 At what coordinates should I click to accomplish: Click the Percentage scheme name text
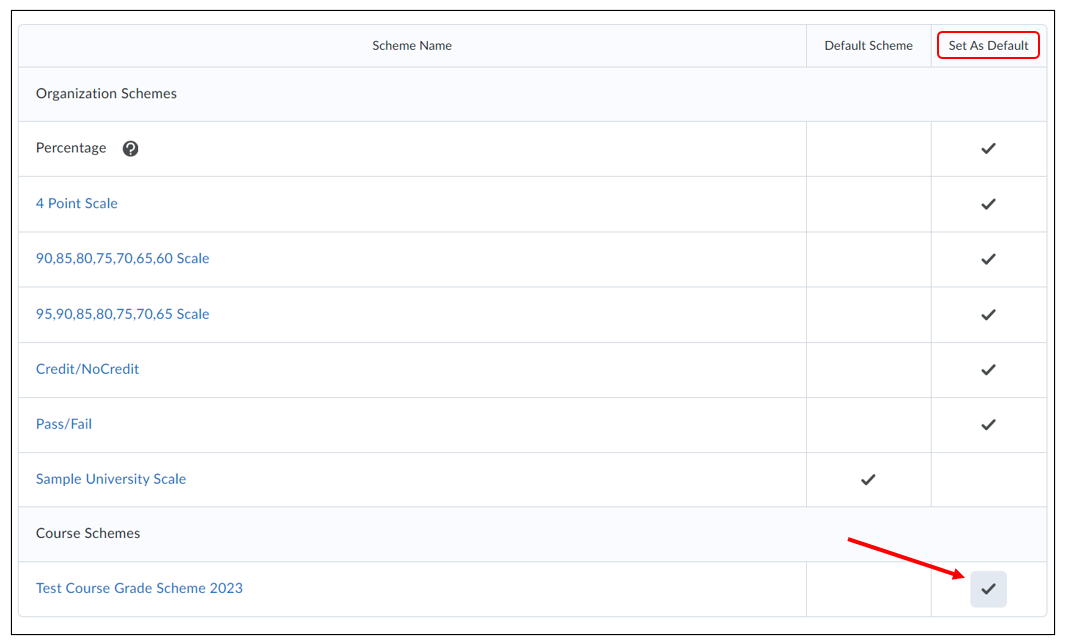(71, 148)
